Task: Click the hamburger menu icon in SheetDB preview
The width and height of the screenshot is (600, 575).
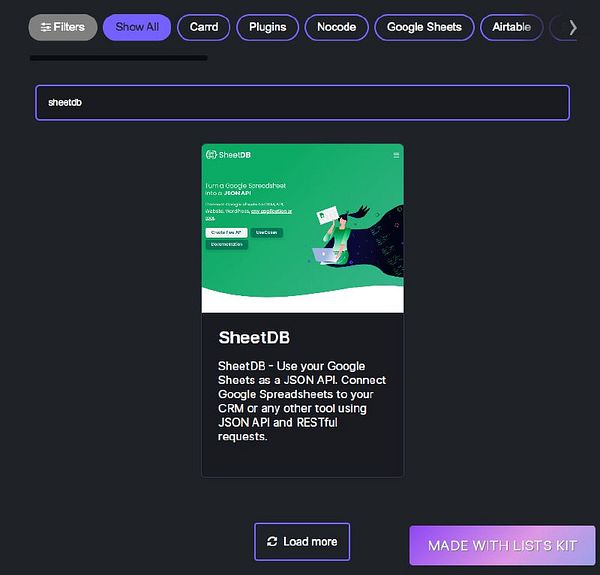Action: point(396,155)
